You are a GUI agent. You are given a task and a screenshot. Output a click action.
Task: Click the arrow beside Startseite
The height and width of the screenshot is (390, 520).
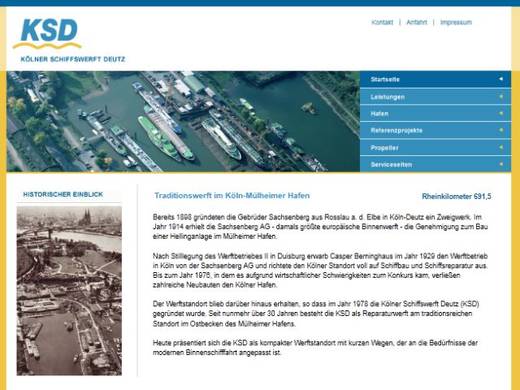coord(501,79)
